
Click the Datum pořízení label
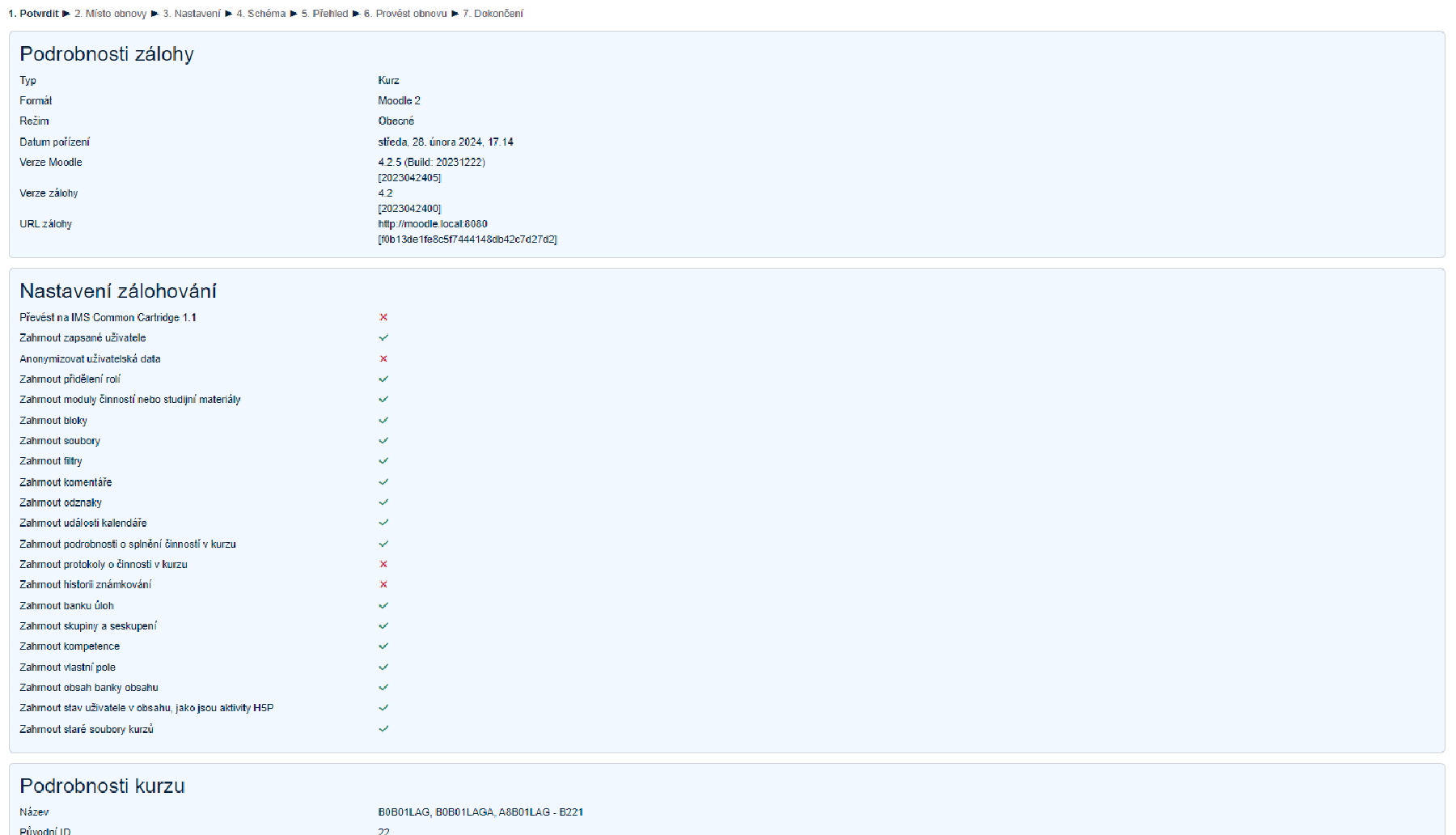click(55, 142)
